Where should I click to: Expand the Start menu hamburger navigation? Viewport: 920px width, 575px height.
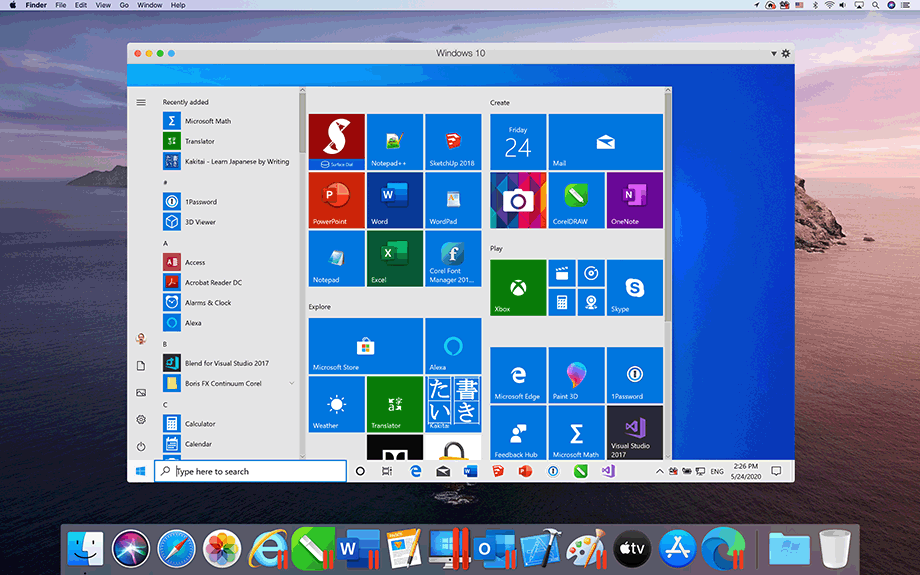(141, 102)
